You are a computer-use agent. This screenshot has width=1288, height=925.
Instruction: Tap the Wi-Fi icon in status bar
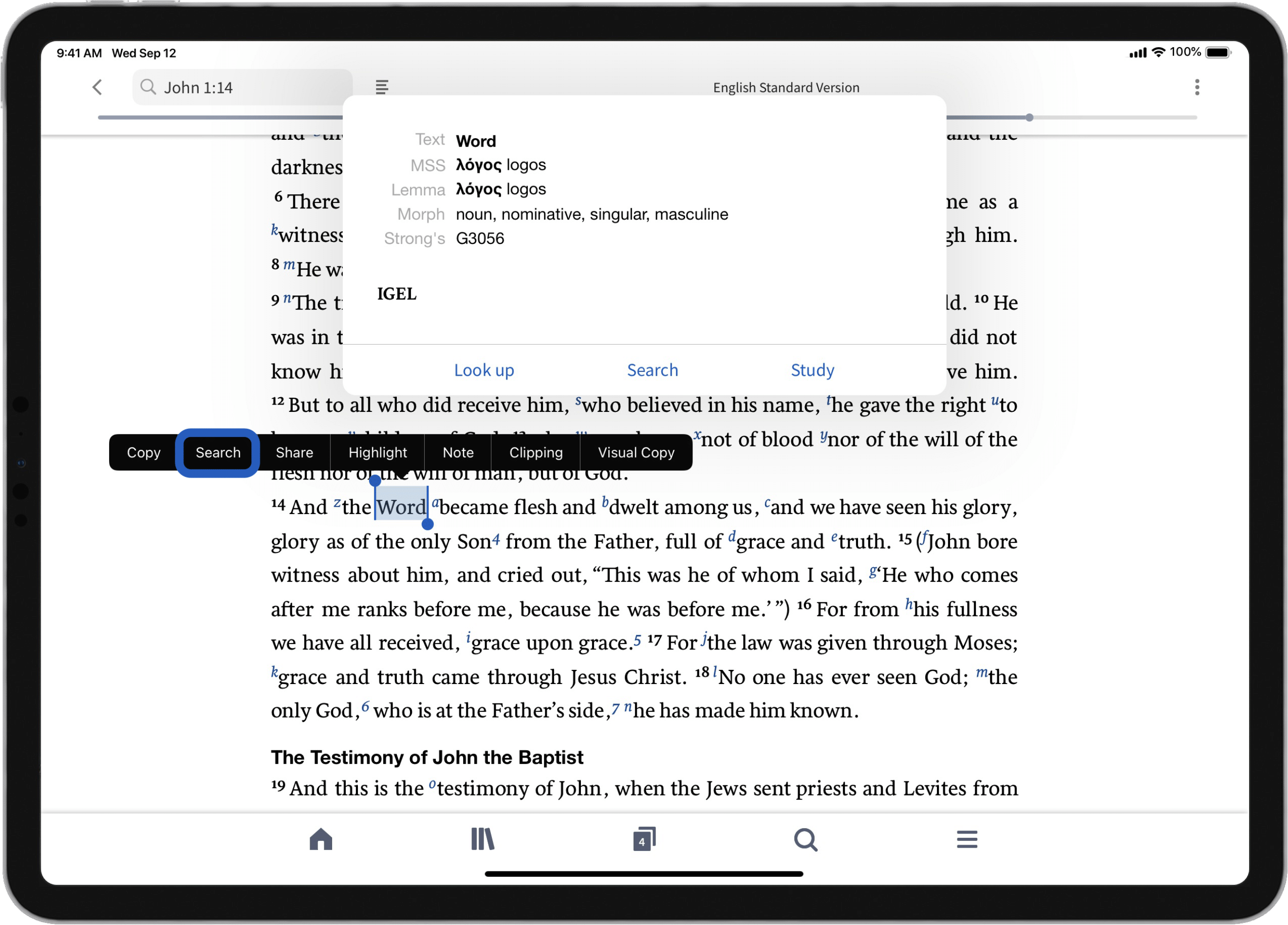coord(1158,53)
